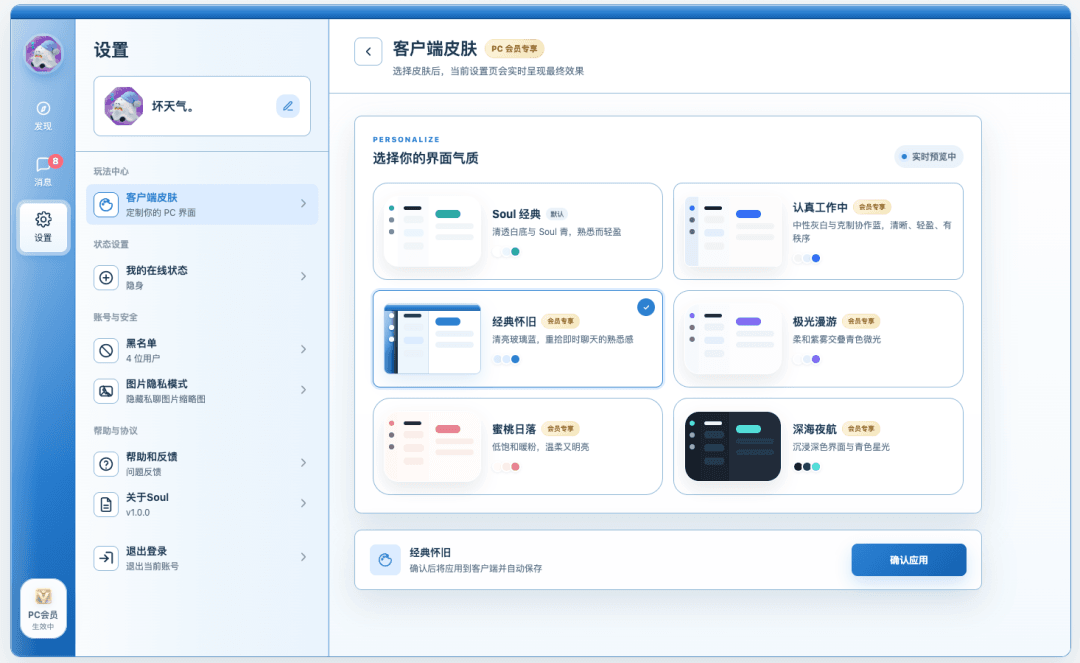Viewport: 1080px width, 663px height.
Task: Click the 黑名单 blocked icon
Action: point(106,350)
